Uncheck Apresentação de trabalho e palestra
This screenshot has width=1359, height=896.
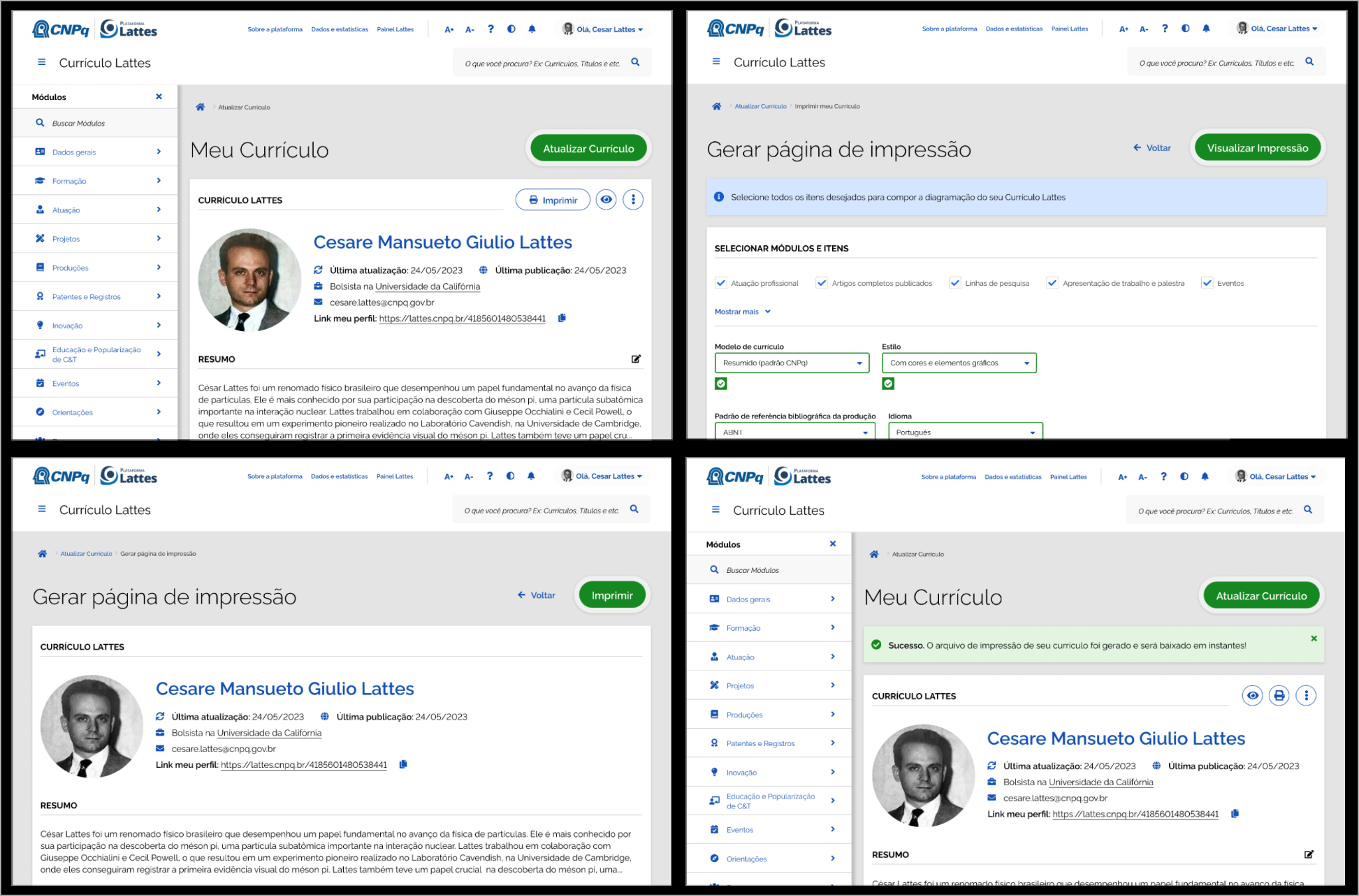[x=1052, y=283]
